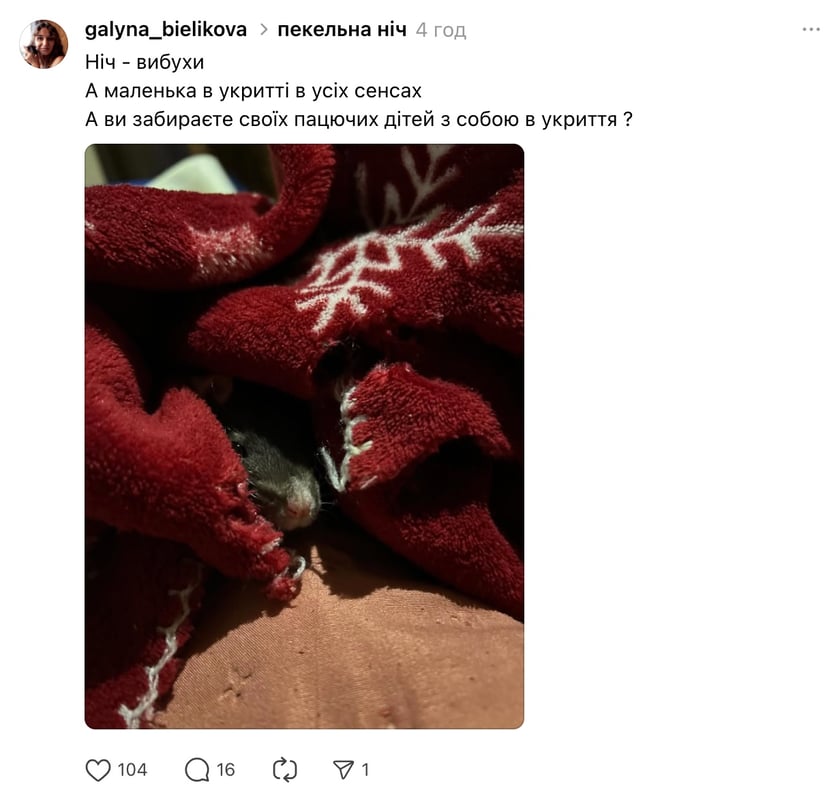Click the line about маленька в укритті
840x790 pixels.
(x=253, y=91)
